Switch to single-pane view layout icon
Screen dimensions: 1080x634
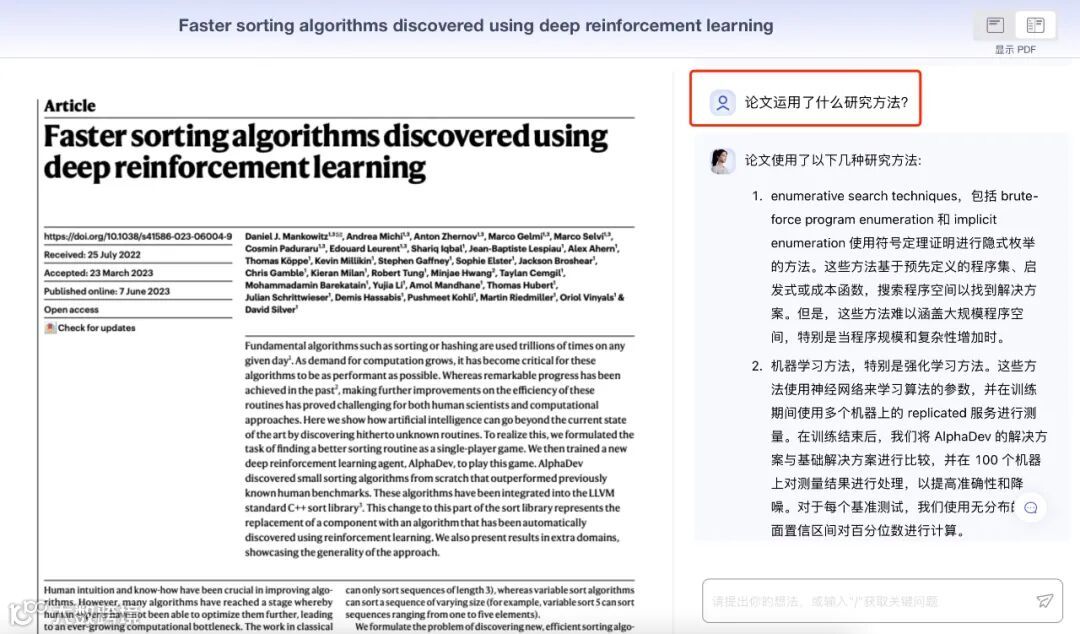[995, 25]
